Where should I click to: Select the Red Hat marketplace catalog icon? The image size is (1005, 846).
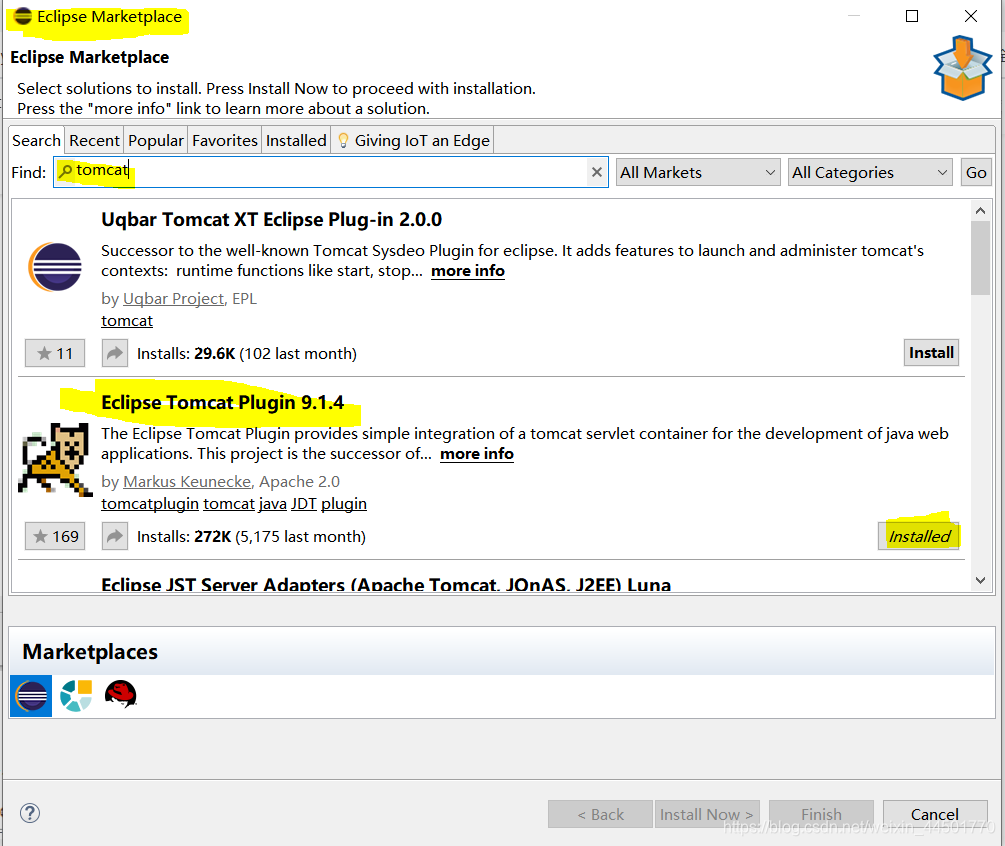pyautogui.click(x=120, y=694)
